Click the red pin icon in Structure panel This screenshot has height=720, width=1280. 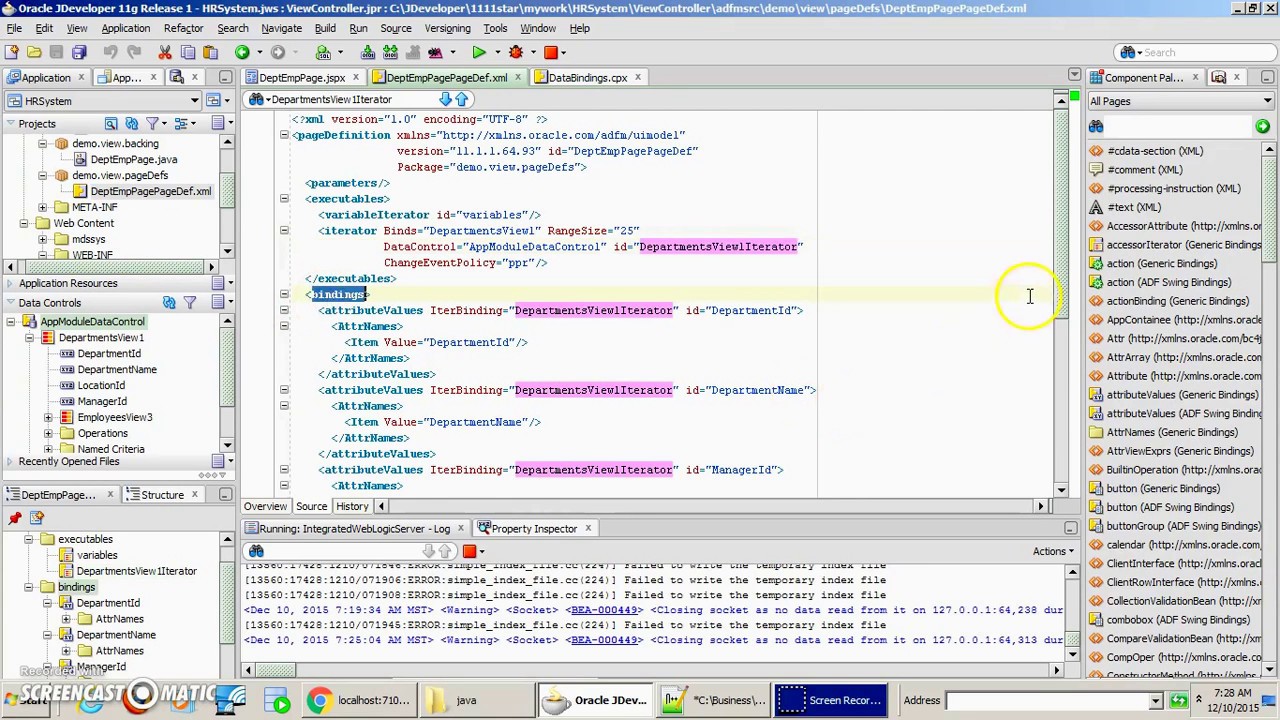(15, 517)
